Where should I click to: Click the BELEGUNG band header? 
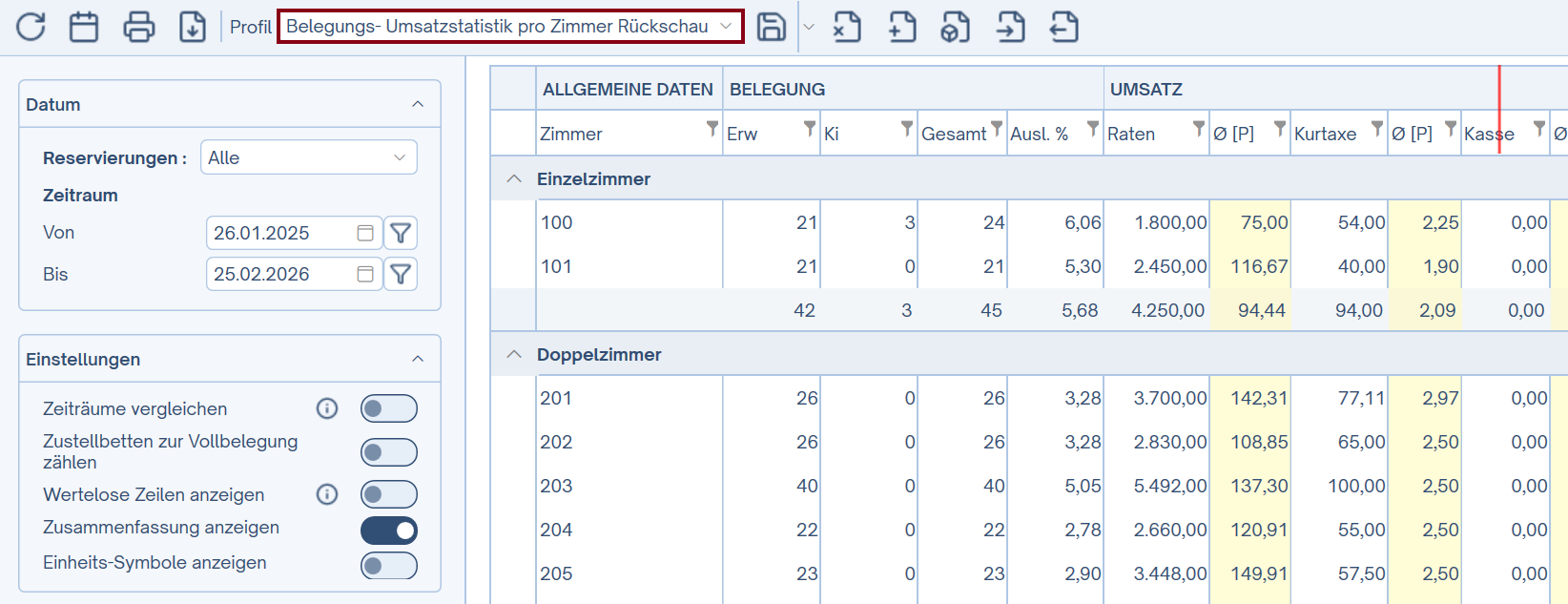tap(913, 89)
